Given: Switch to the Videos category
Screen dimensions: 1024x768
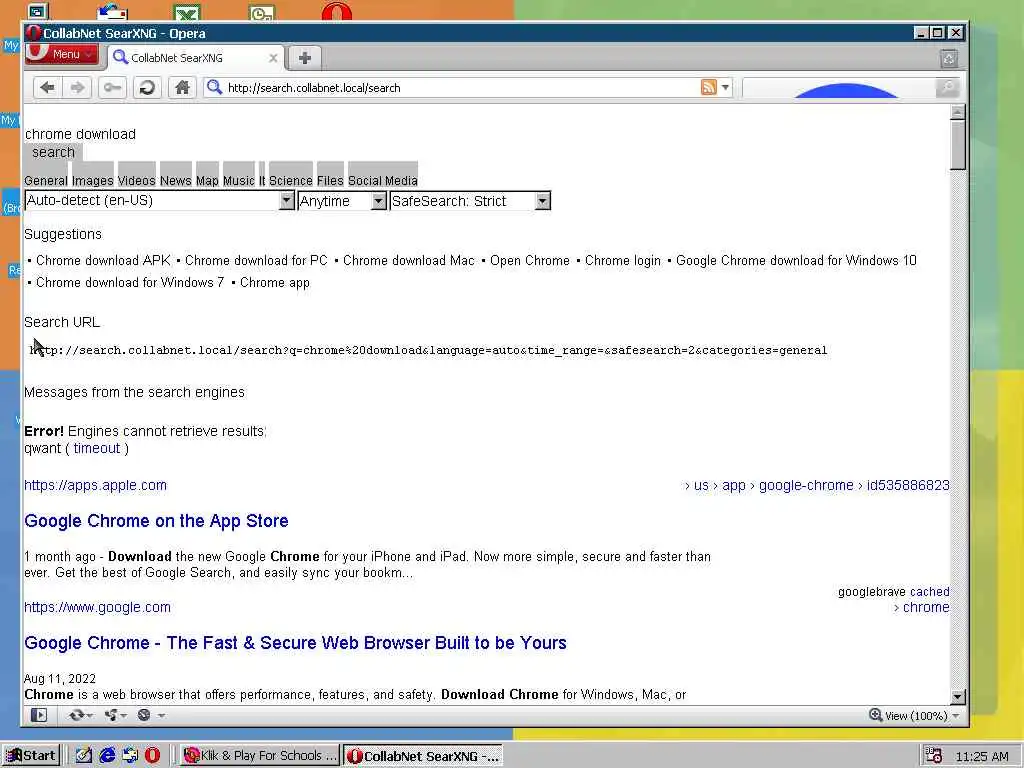Looking at the screenshot, I should 136,180.
